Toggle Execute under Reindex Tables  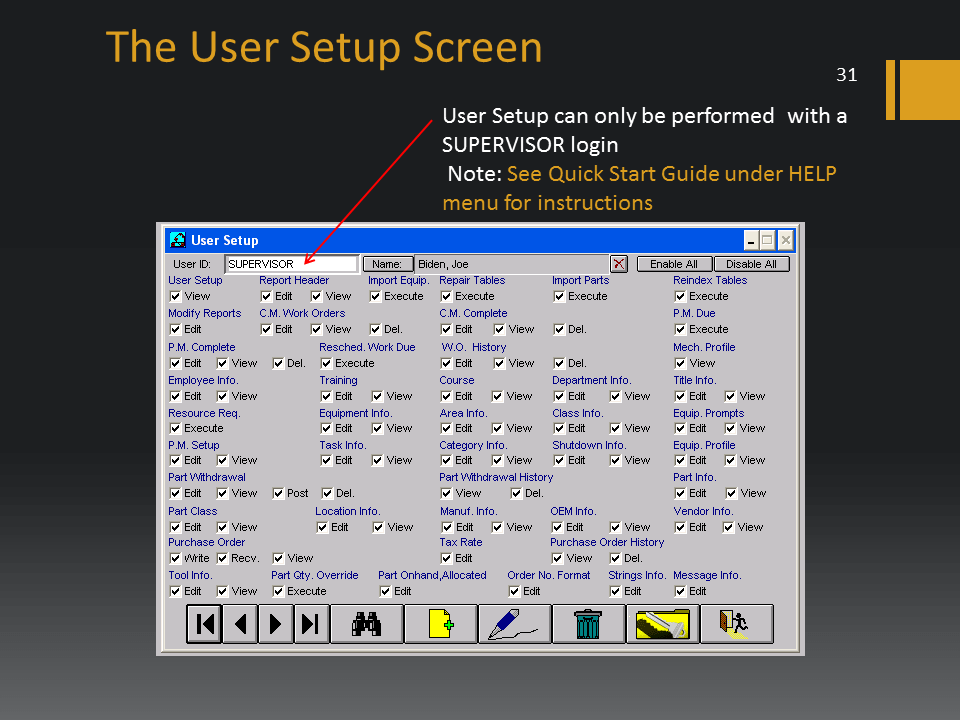pos(680,296)
